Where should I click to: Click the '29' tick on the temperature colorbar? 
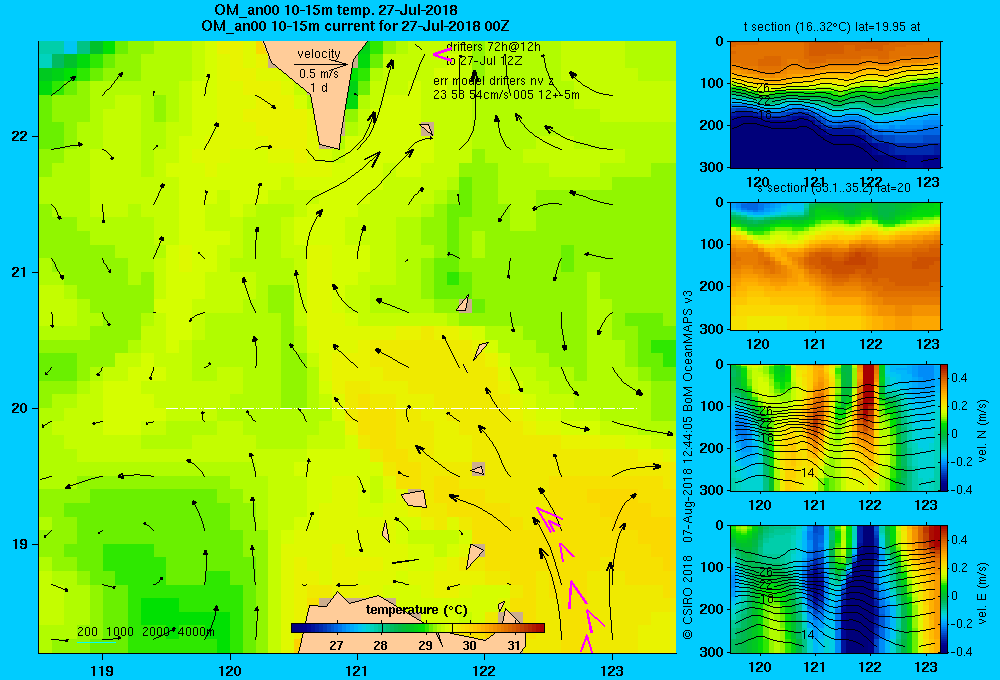coord(425,646)
